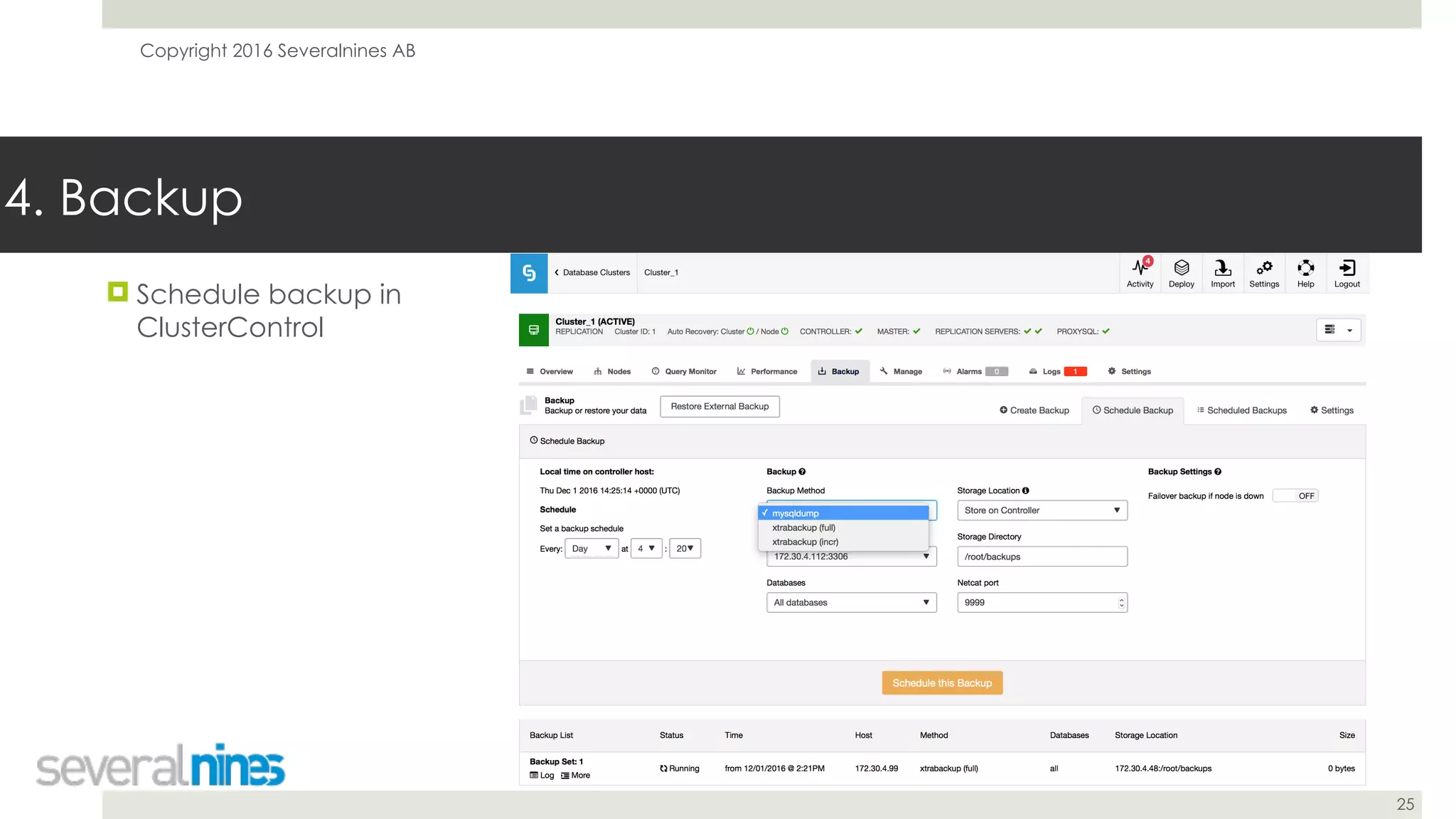
Task: Click the 172.30.4.48:/root/backups storage cell
Action: [1163, 769]
